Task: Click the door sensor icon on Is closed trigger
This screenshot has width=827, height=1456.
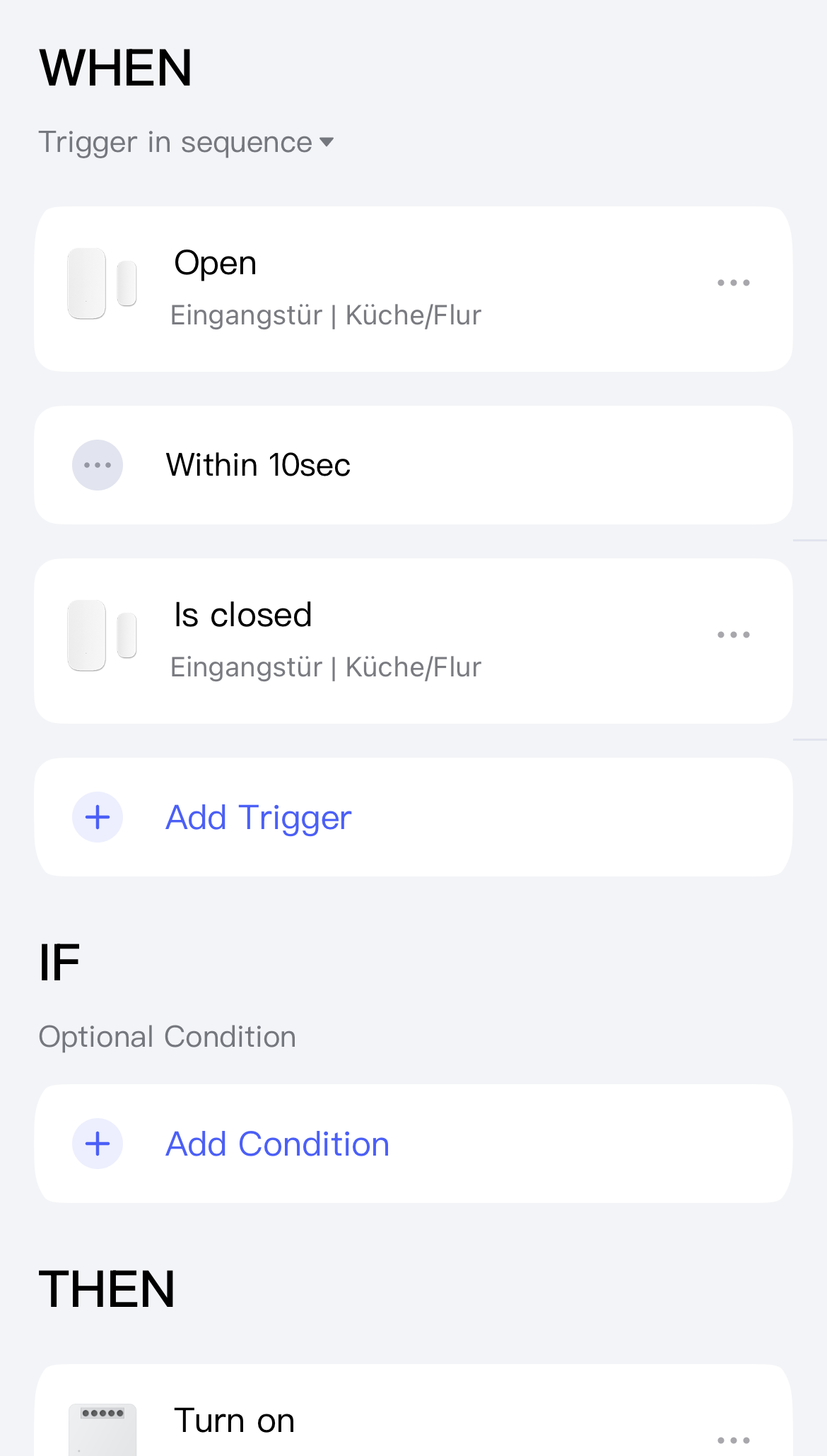Action: pos(102,635)
